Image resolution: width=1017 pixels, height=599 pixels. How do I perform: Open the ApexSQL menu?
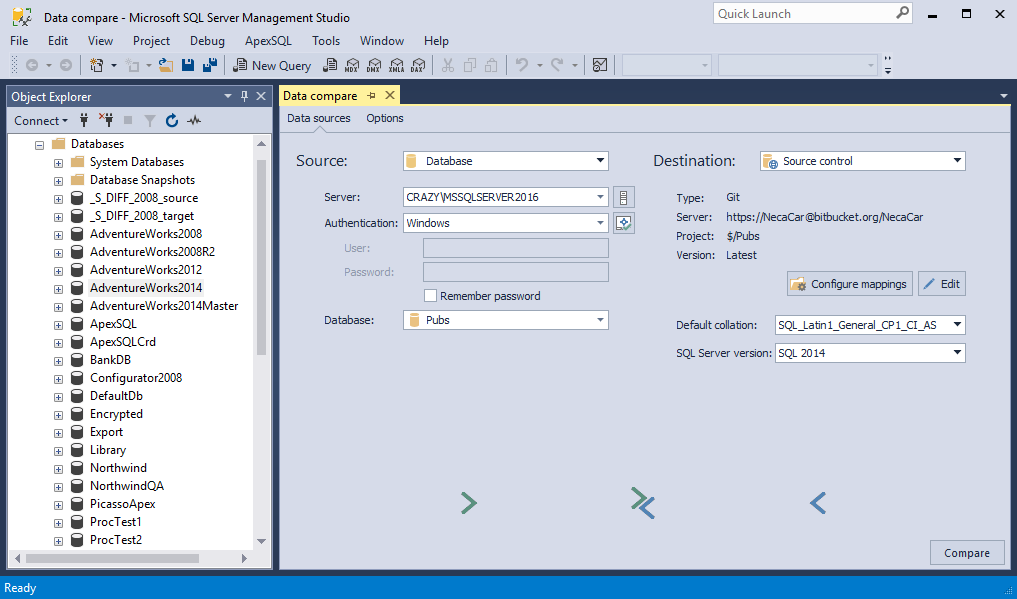coord(269,41)
